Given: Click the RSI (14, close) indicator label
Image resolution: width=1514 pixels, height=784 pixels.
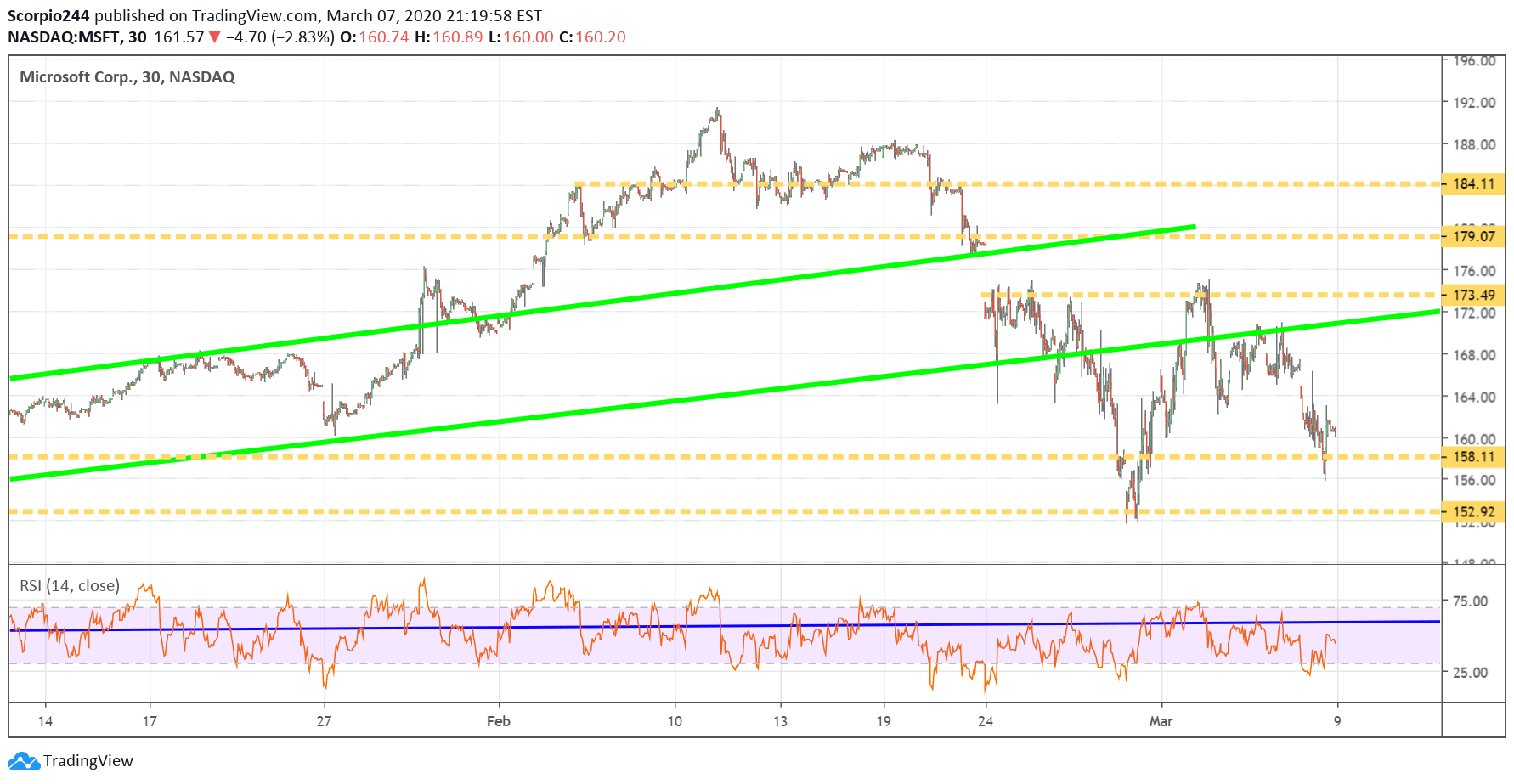Looking at the screenshot, I should pos(70,586).
